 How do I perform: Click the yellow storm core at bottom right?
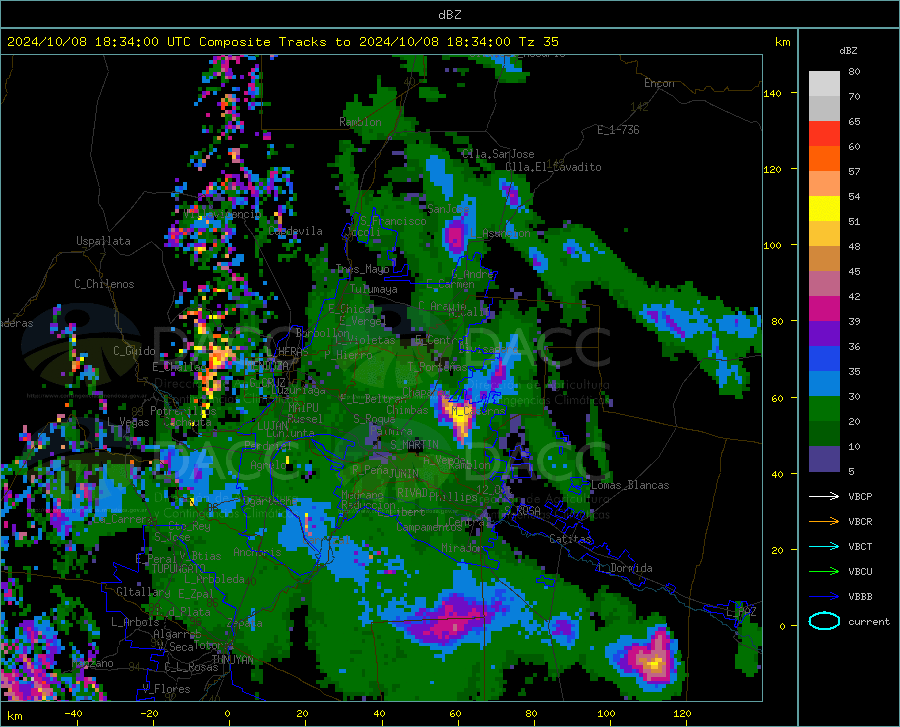point(654,665)
